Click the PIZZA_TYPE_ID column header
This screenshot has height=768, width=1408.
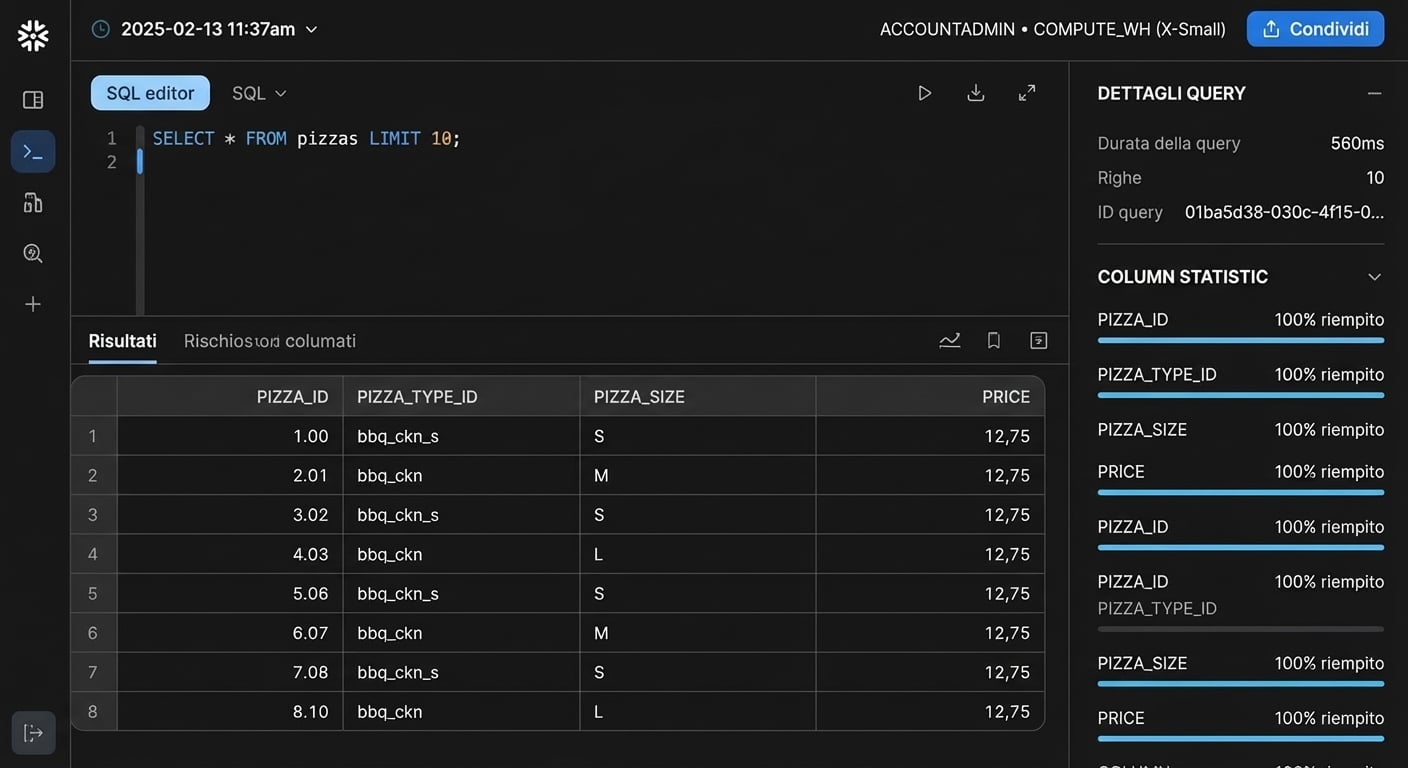[x=417, y=397]
